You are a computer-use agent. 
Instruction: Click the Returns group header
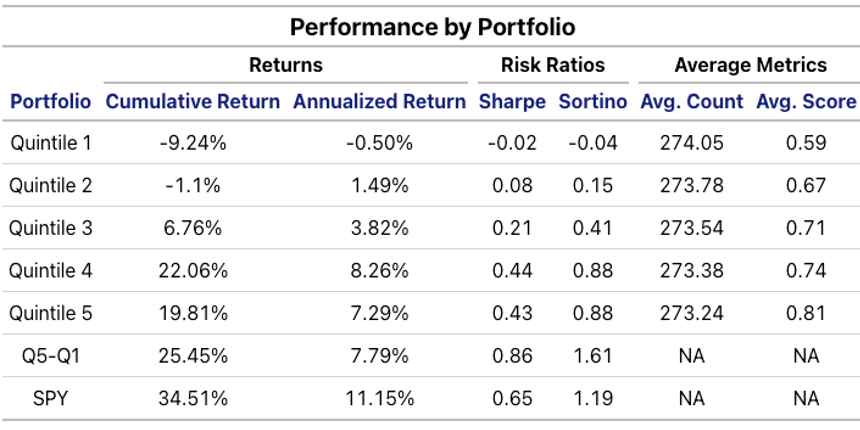[286, 66]
